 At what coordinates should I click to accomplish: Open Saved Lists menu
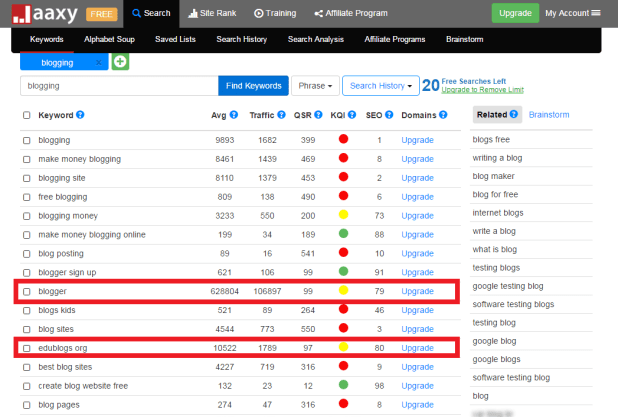[x=175, y=39]
